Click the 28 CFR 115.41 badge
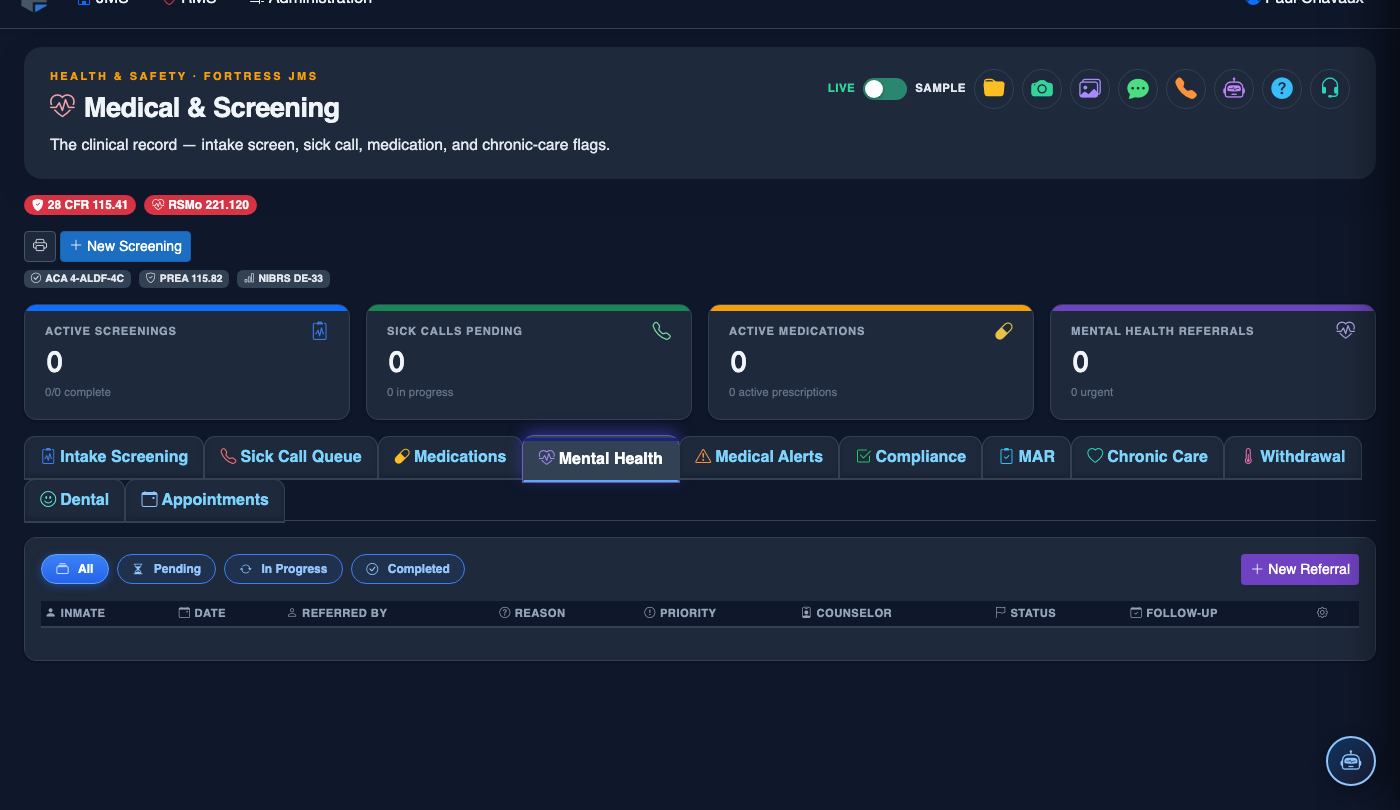This screenshot has width=1400, height=810. pos(80,205)
